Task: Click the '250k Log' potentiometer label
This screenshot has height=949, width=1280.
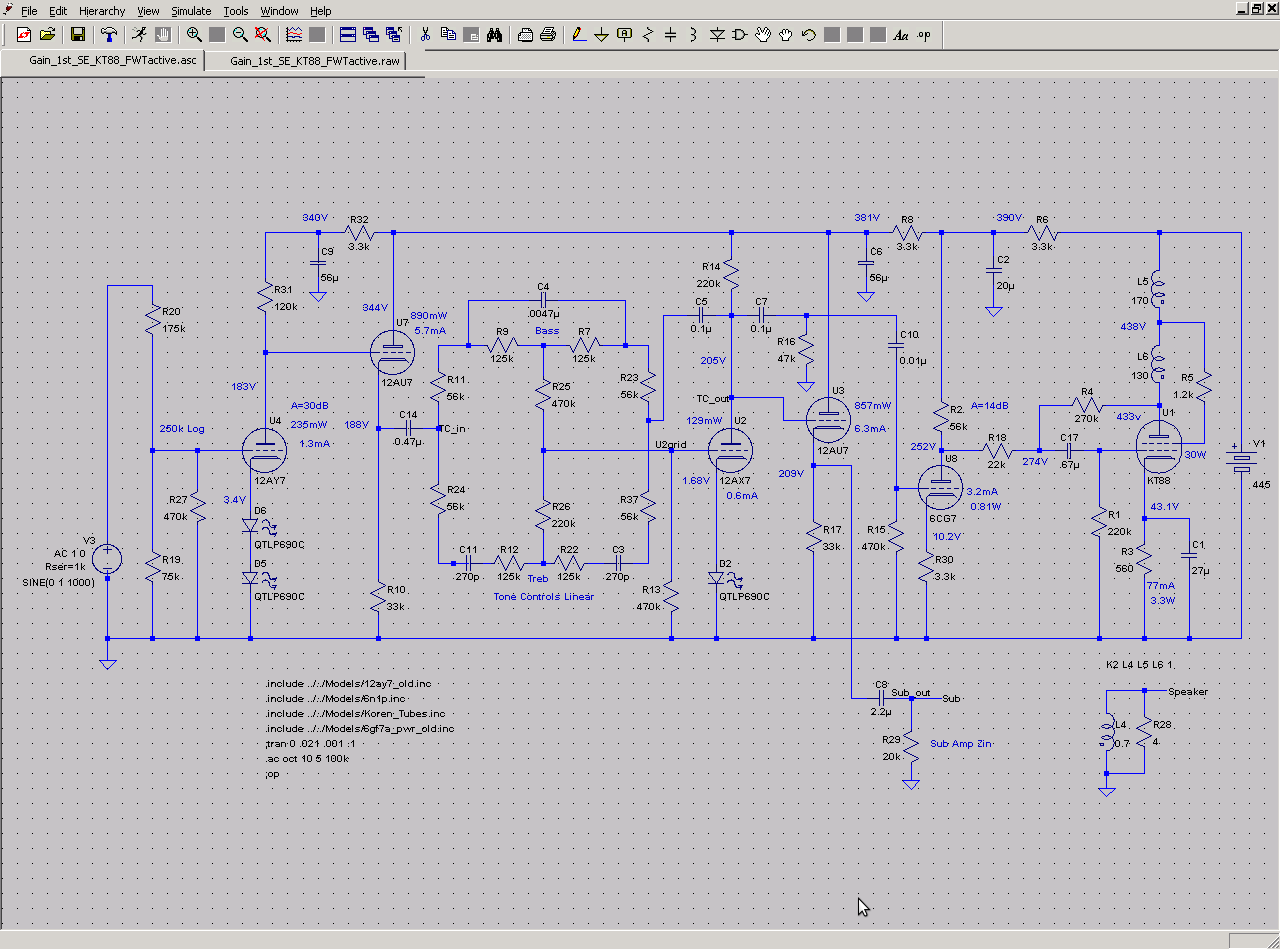Action: [x=182, y=429]
